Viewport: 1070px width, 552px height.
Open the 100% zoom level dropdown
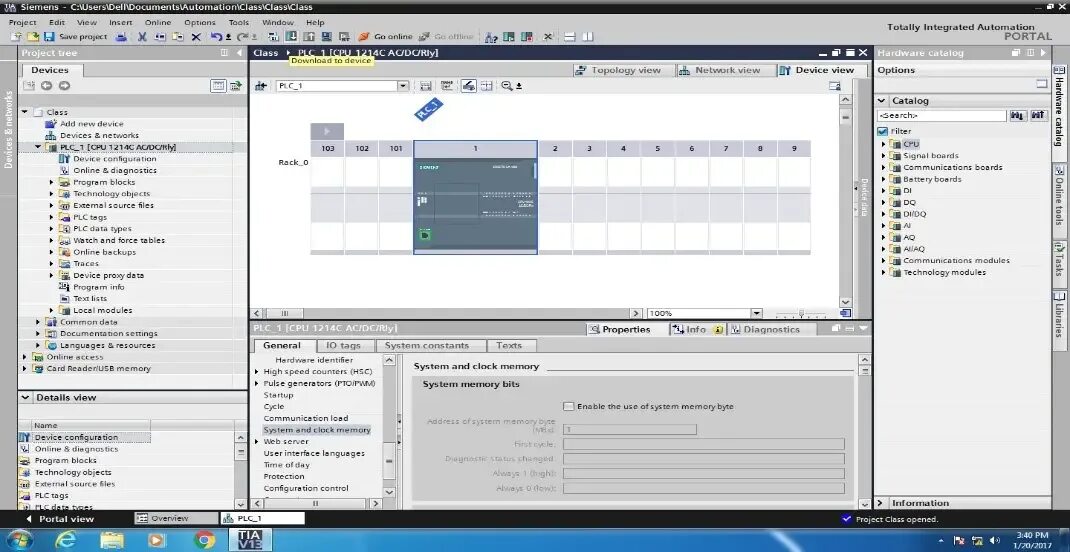pyautogui.click(x=756, y=313)
